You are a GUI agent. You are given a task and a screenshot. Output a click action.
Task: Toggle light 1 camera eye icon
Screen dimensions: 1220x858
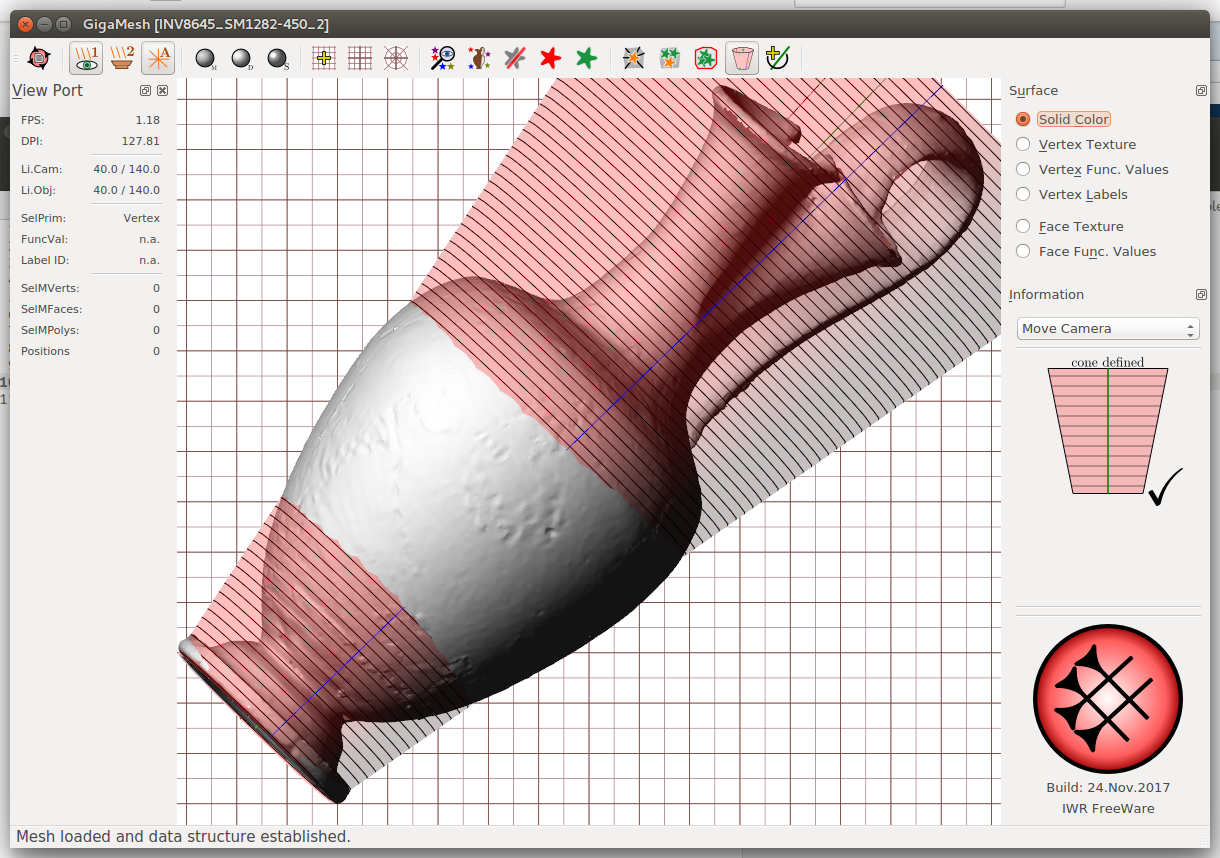86,59
